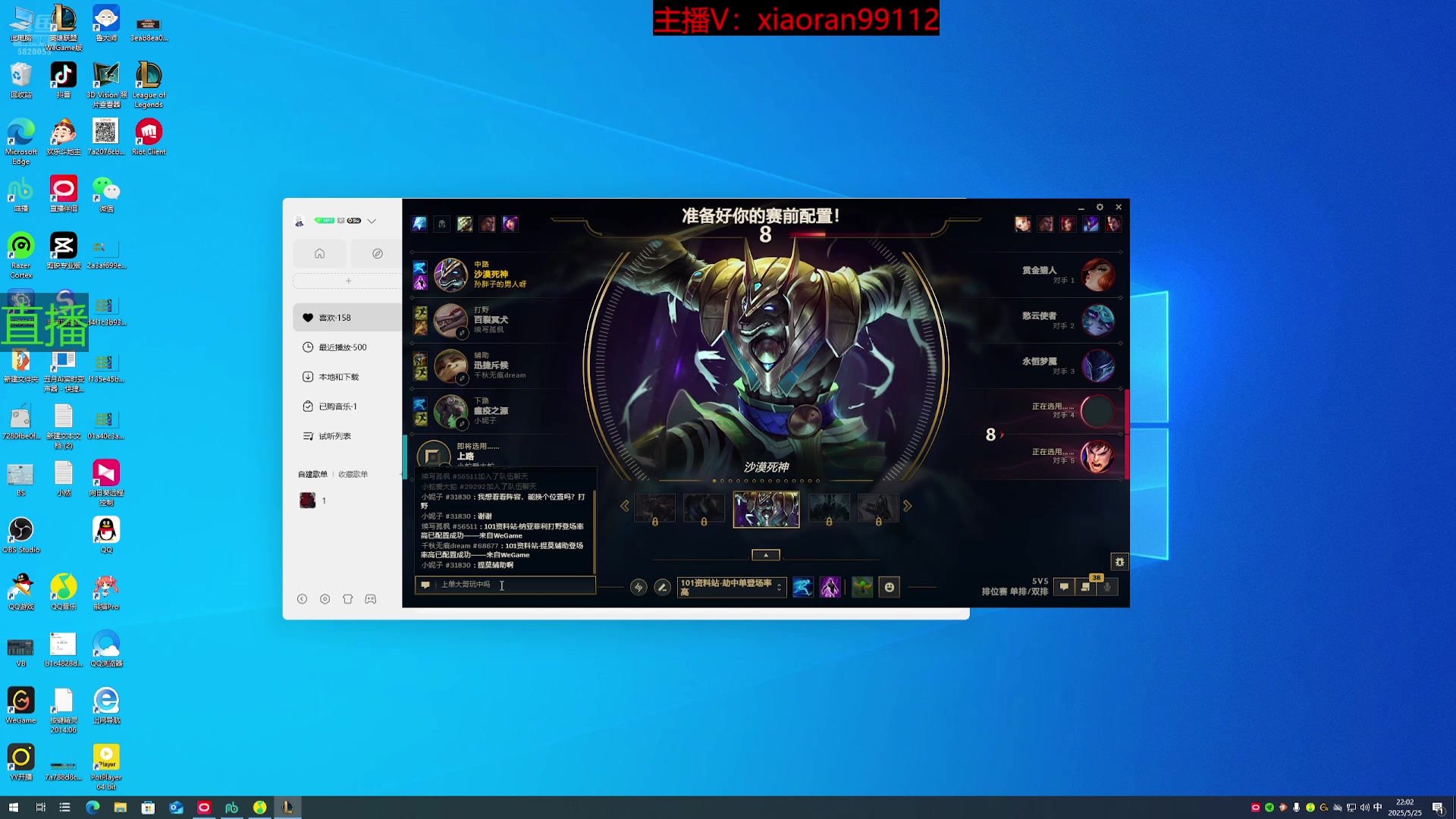Screen dimensions: 1456x819
Task: Switch to 收藏歌单 collected playlists tab
Action: (x=353, y=474)
